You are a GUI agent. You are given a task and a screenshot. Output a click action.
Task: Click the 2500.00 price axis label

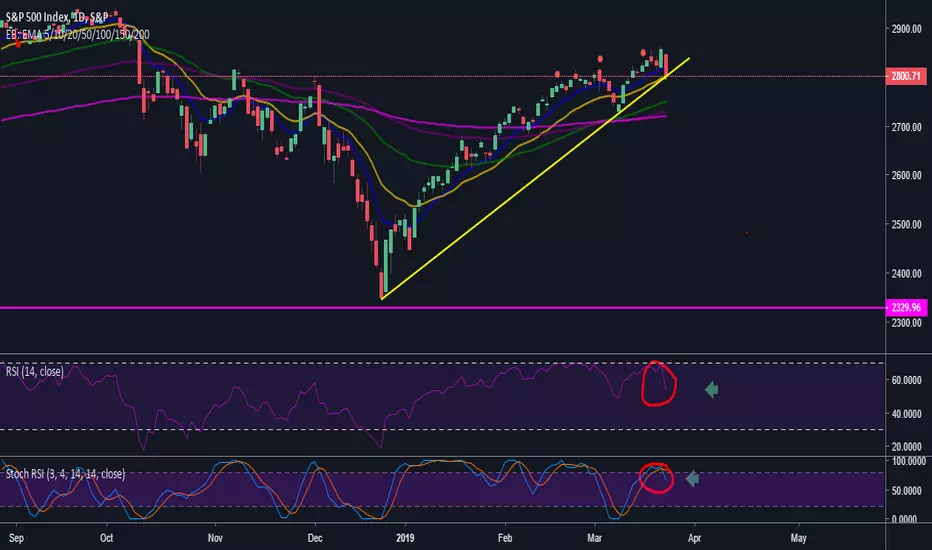pos(906,224)
